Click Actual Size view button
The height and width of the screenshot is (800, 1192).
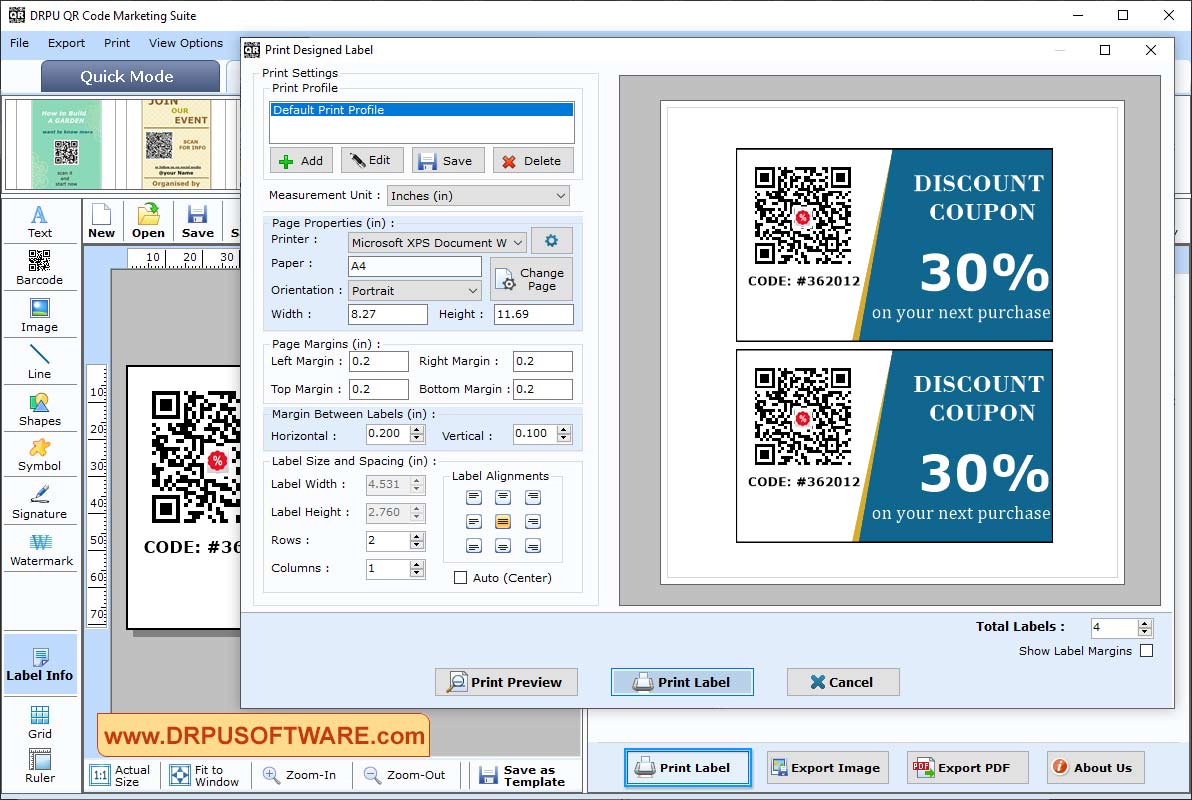(121, 775)
